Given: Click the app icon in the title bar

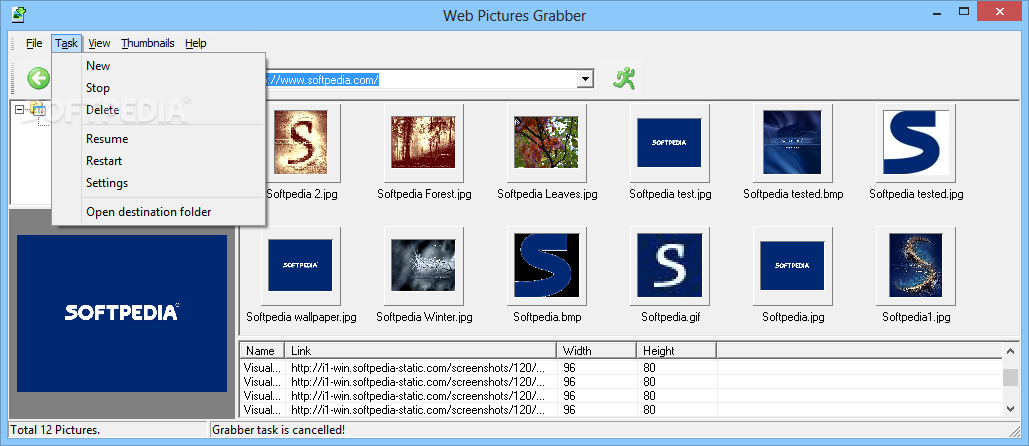Looking at the screenshot, I should click(18, 14).
